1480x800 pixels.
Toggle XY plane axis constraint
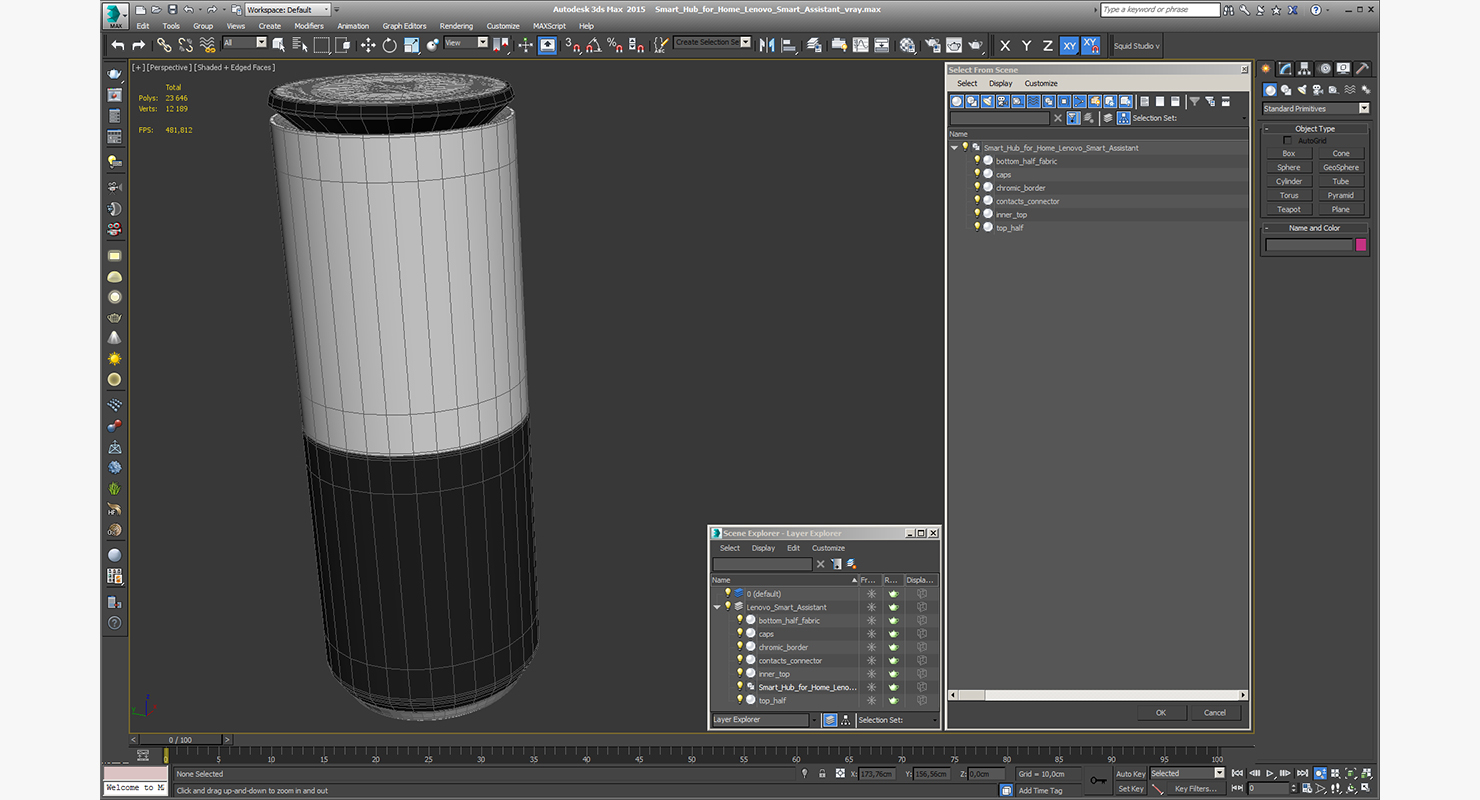click(x=1069, y=46)
